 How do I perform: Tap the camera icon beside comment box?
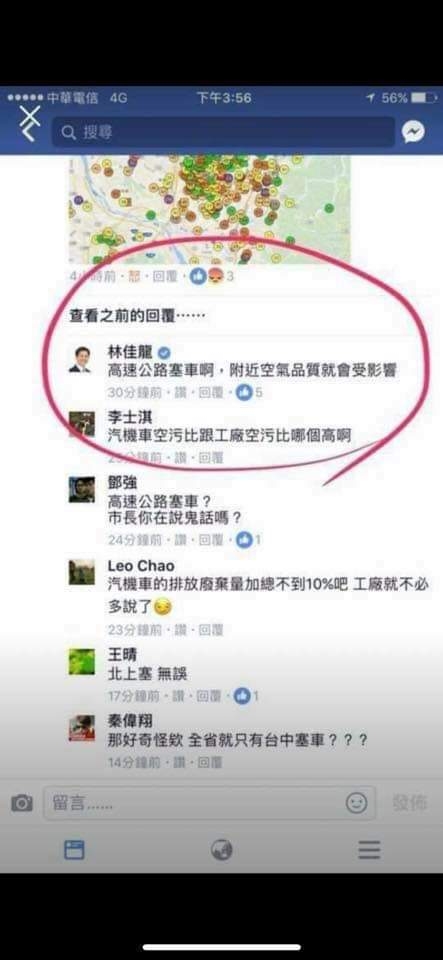[21, 803]
